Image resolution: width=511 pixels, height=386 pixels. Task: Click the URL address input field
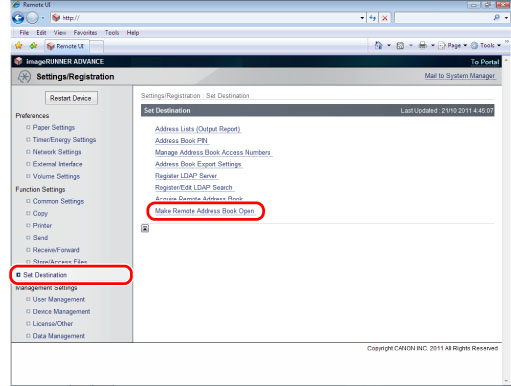210,18
